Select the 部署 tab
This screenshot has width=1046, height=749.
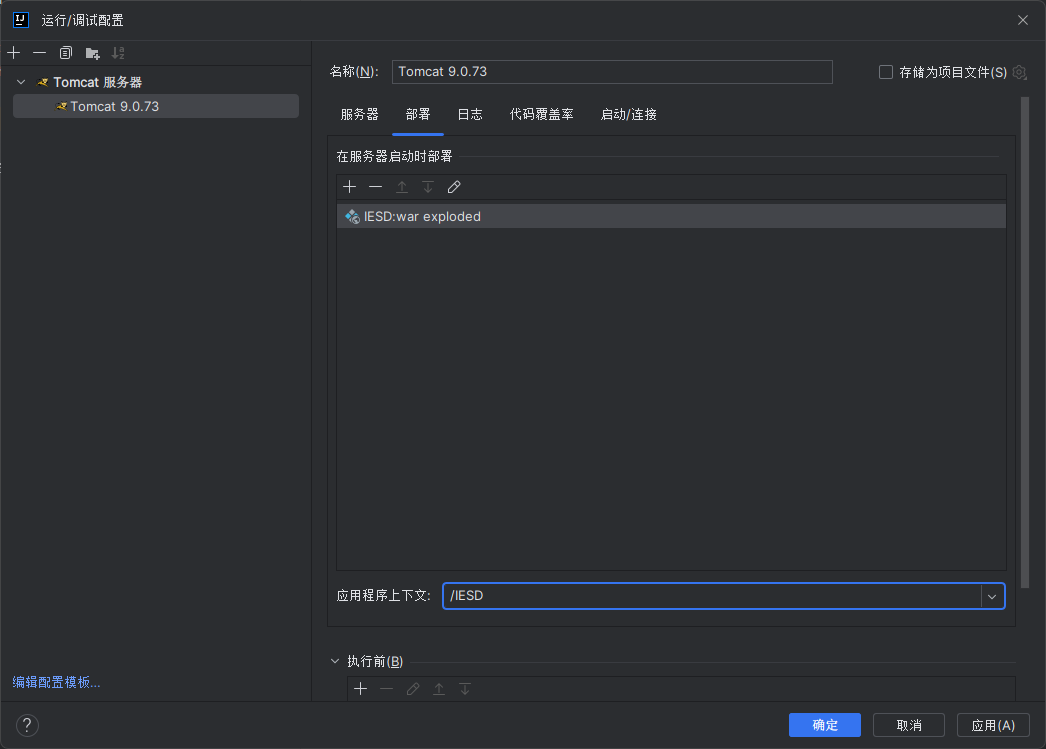(x=418, y=115)
